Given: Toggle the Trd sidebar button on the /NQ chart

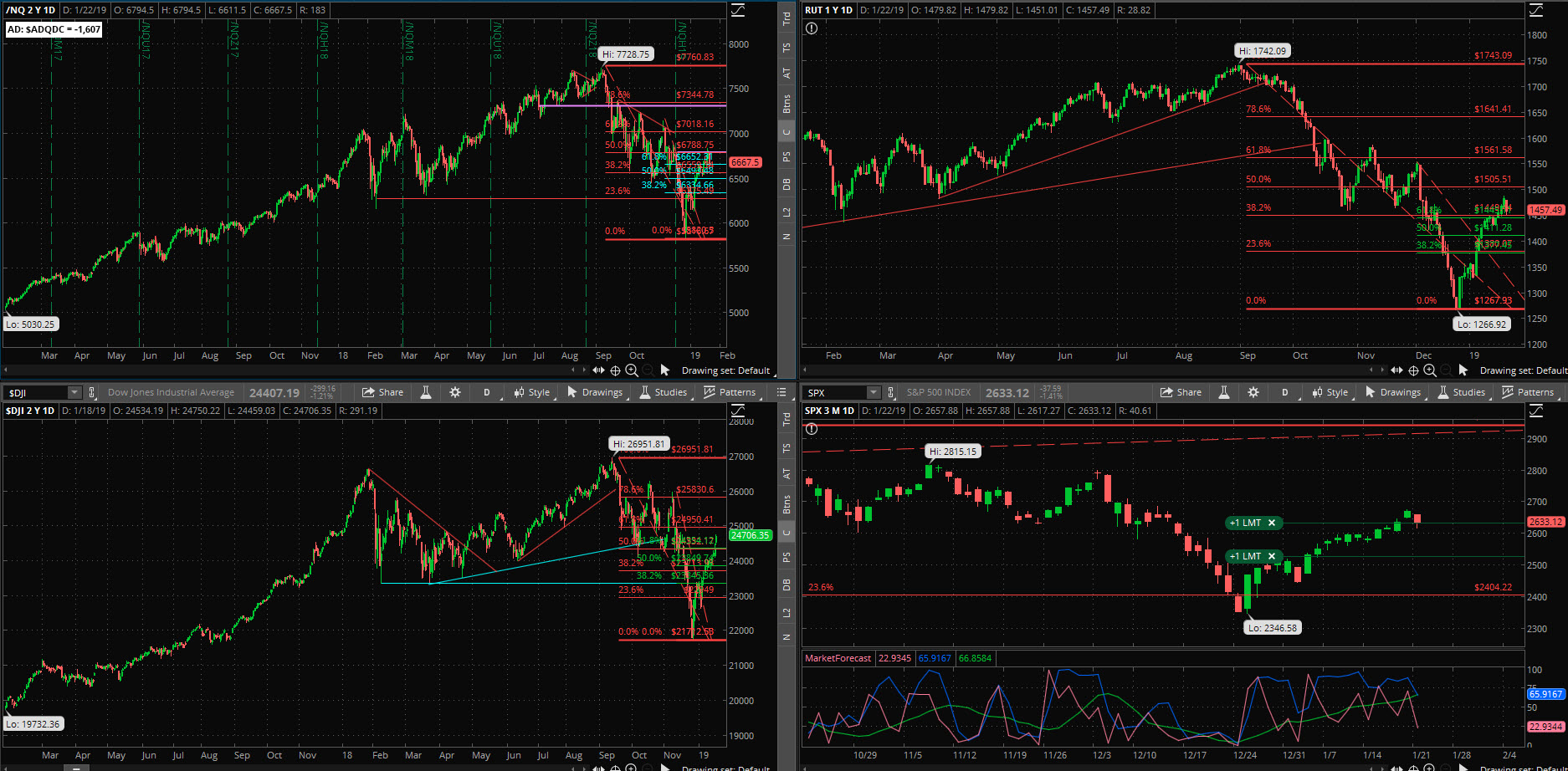Looking at the screenshot, I should click(x=787, y=18).
